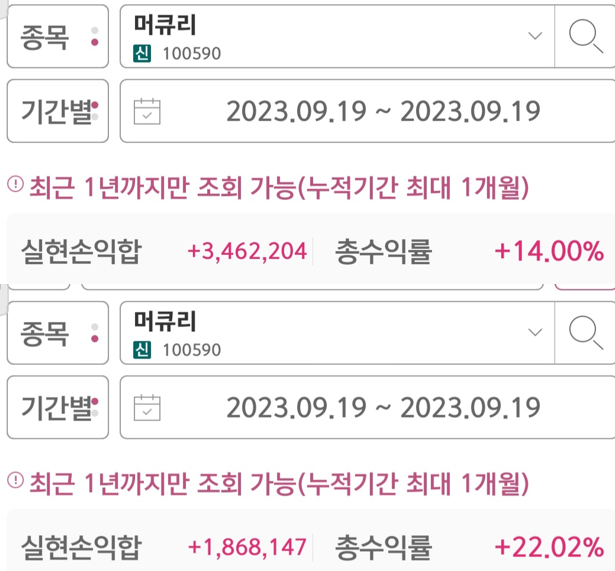Select the upper 2023.09.19 ~ 2023.09.19 date field
This screenshot has width=615, height=571.
(x=368, y=111)
